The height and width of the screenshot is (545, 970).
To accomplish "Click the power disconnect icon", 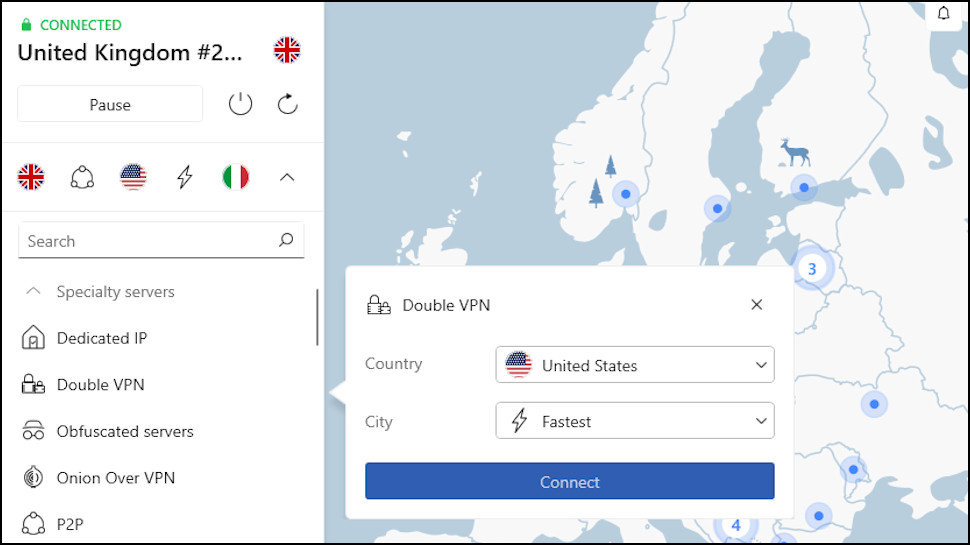I will point(240,104).
